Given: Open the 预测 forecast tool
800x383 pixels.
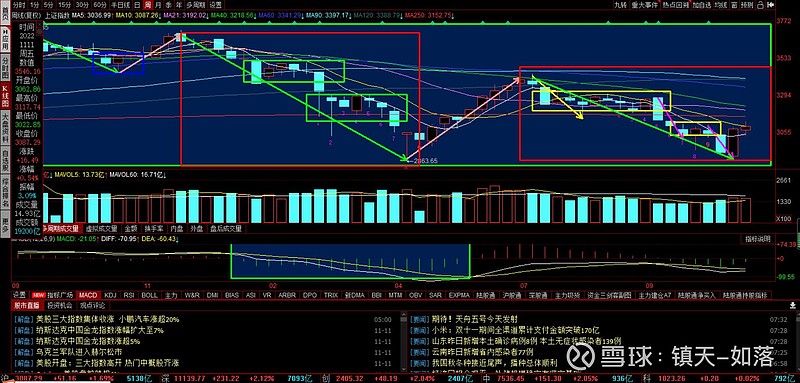Looking at the screenshot, I should [747, 5].
